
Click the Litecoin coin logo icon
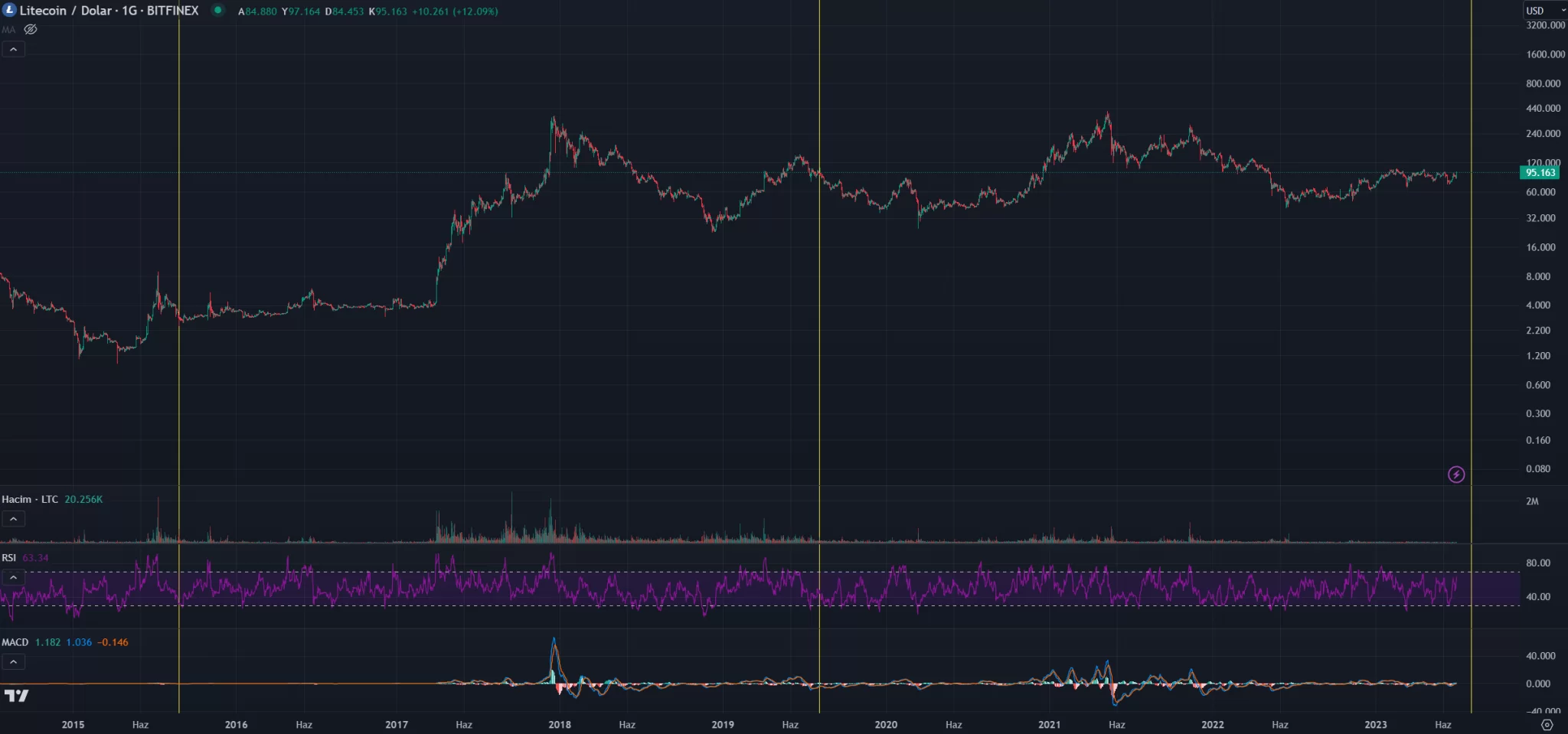[x=9, y=10]
